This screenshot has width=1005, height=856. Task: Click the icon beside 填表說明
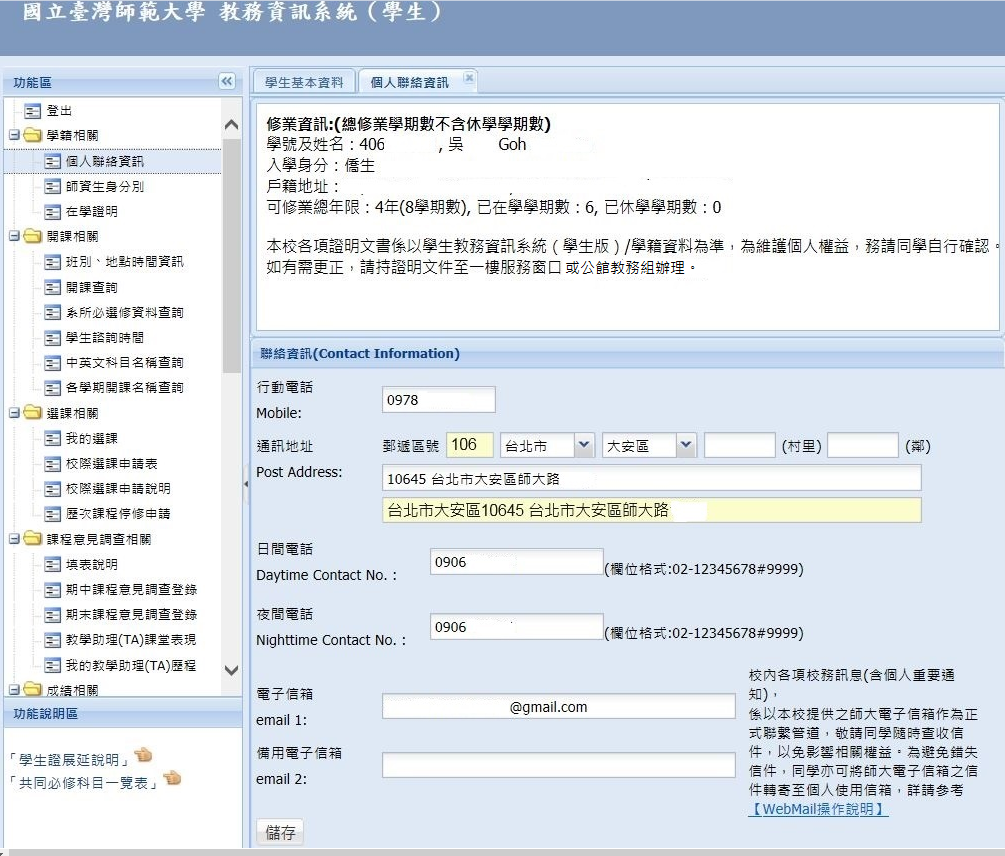[53, 564]
